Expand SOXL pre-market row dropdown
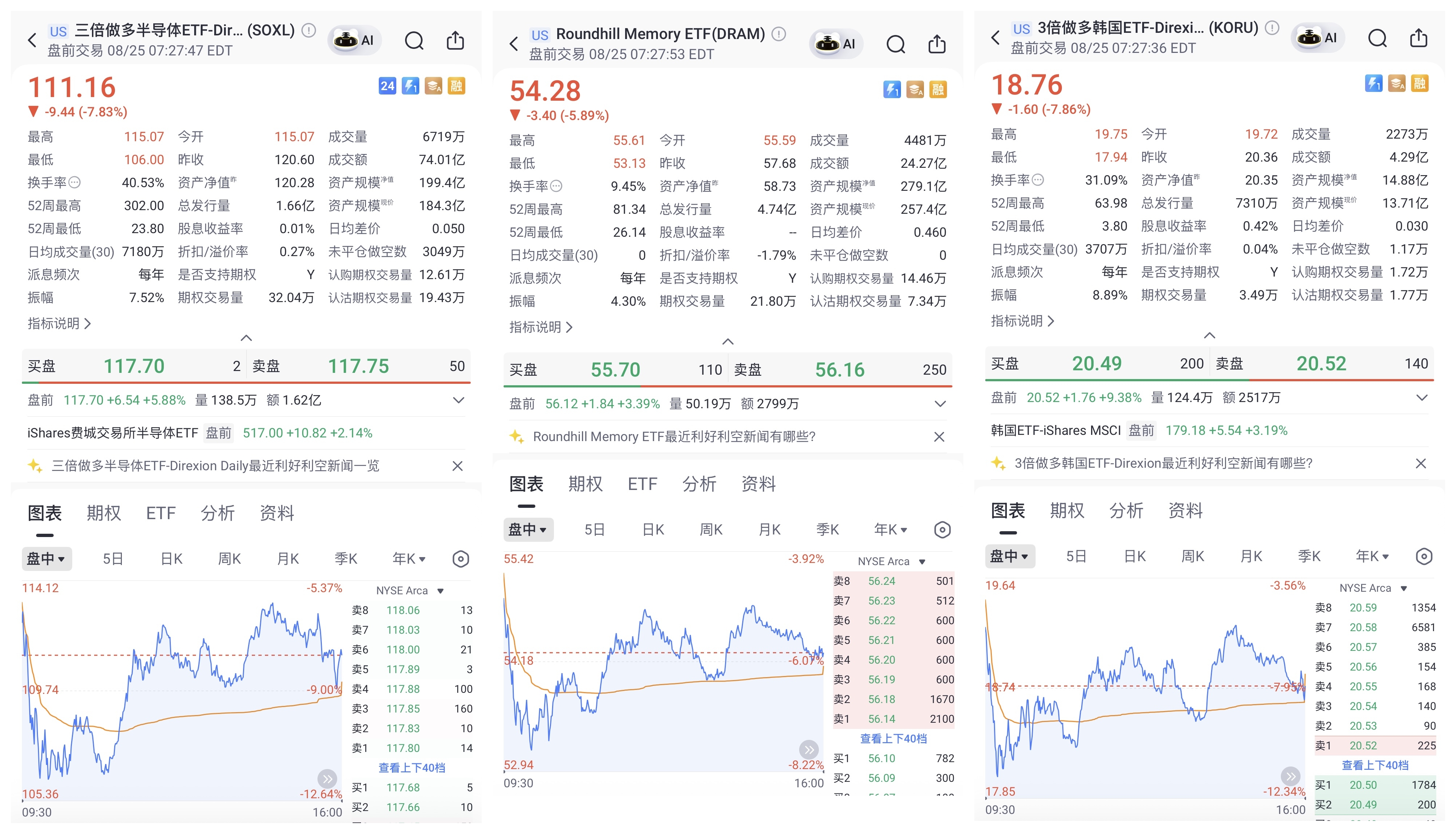The width and height of the screenshot is (1456, 834). point(458,400)
